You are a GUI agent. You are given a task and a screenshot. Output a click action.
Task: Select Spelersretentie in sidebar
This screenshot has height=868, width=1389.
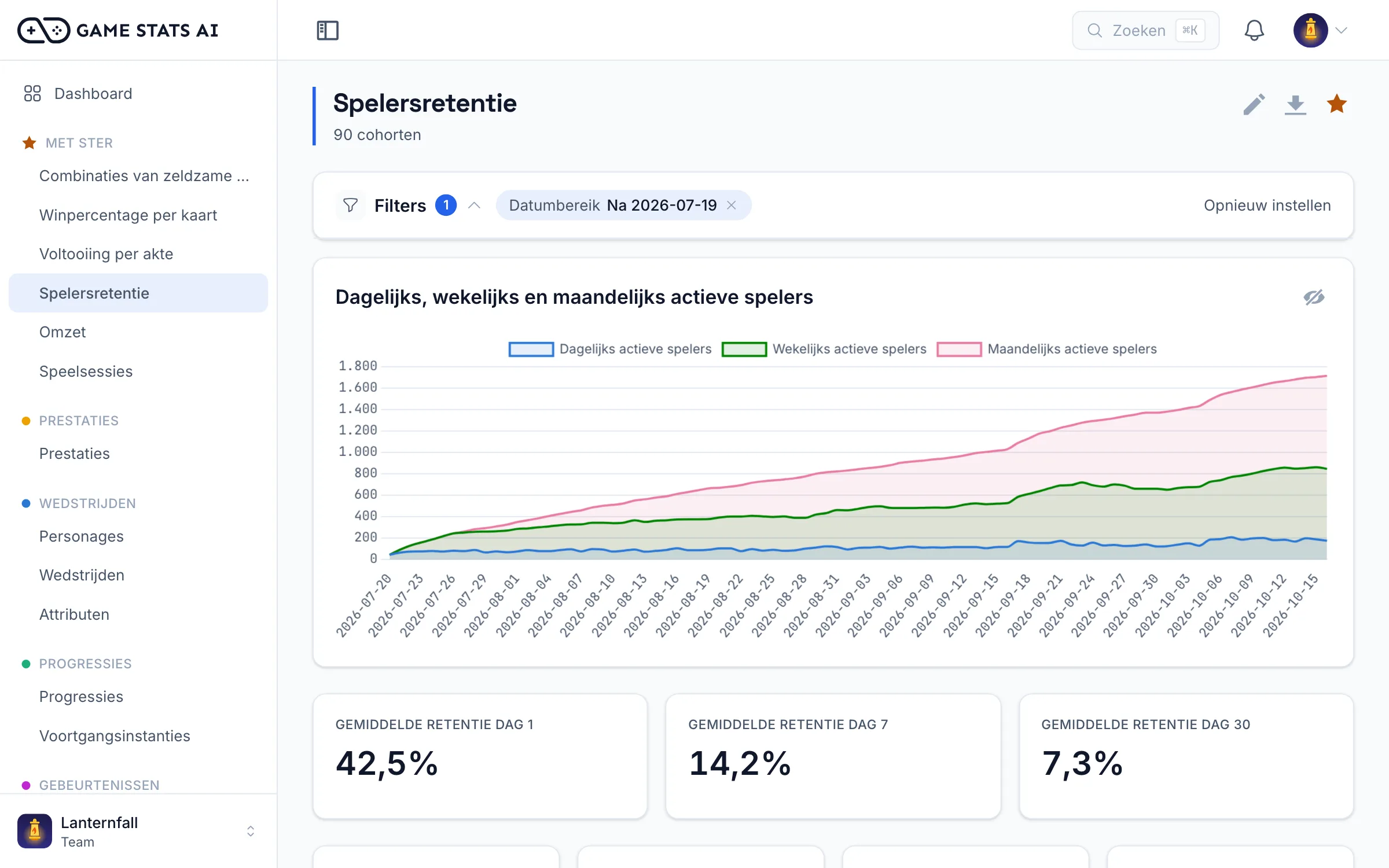pyautogui.click(x=138, y=293)
